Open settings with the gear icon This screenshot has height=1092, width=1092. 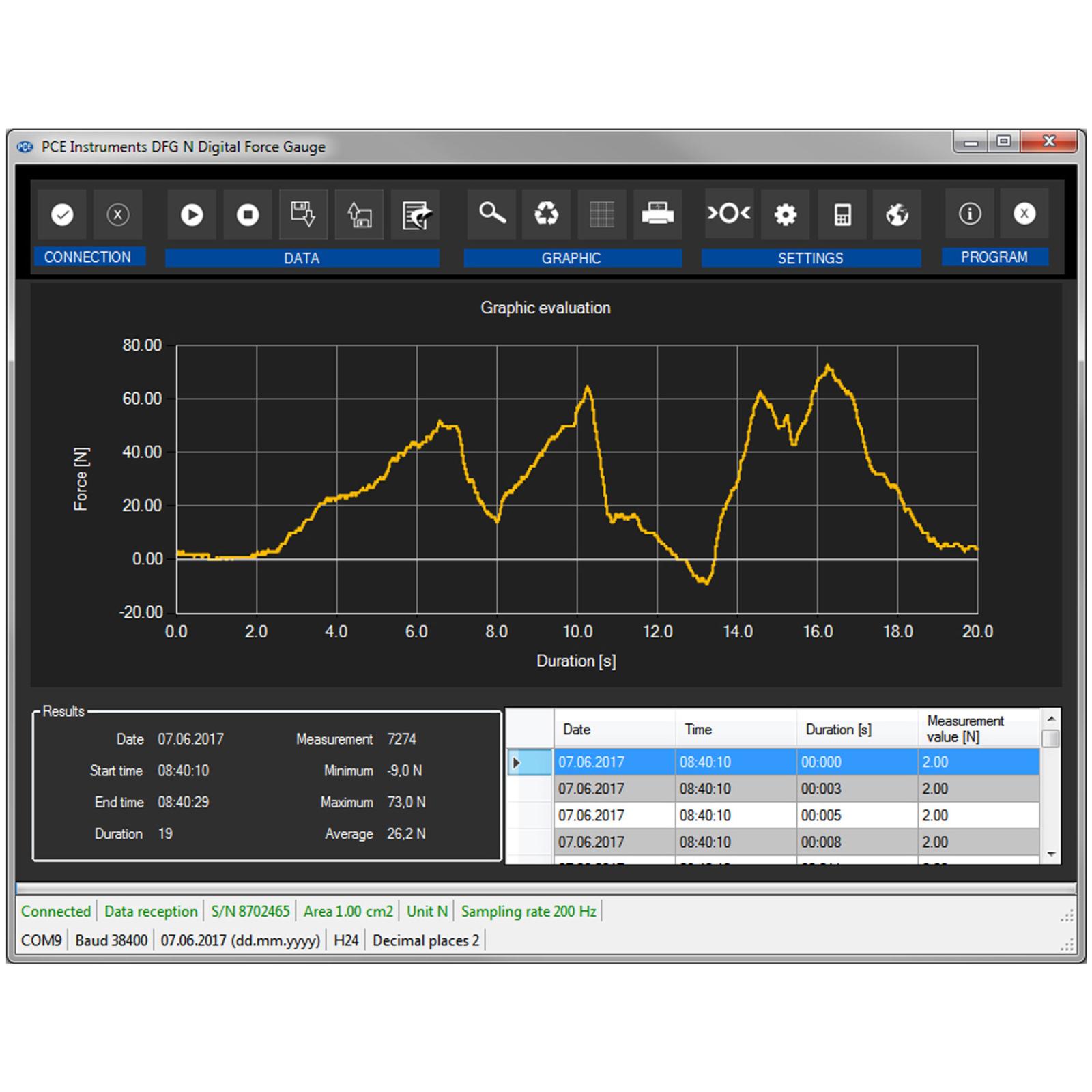tap(786, 214)
